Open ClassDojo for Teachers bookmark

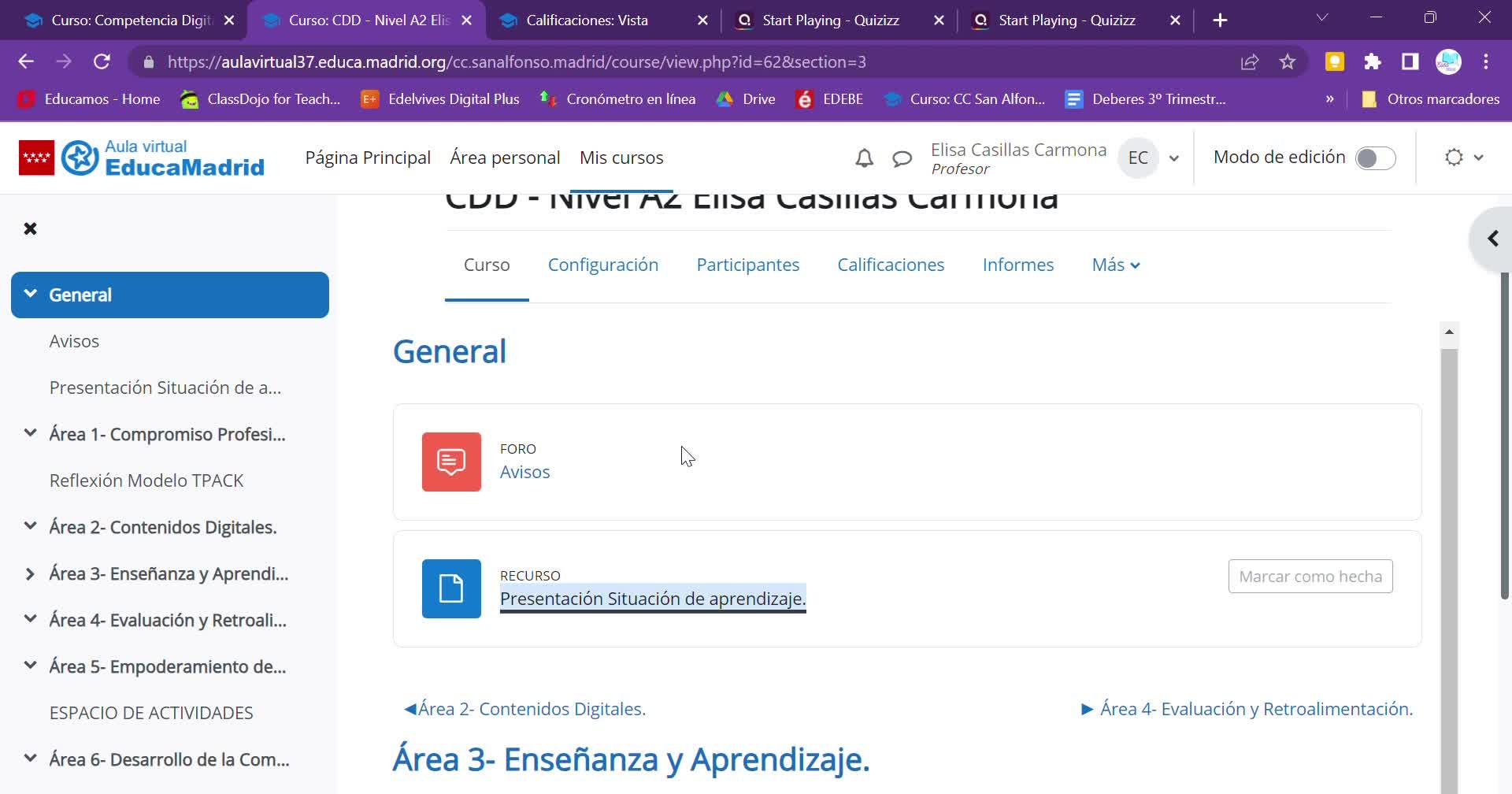tap(260, 99)
